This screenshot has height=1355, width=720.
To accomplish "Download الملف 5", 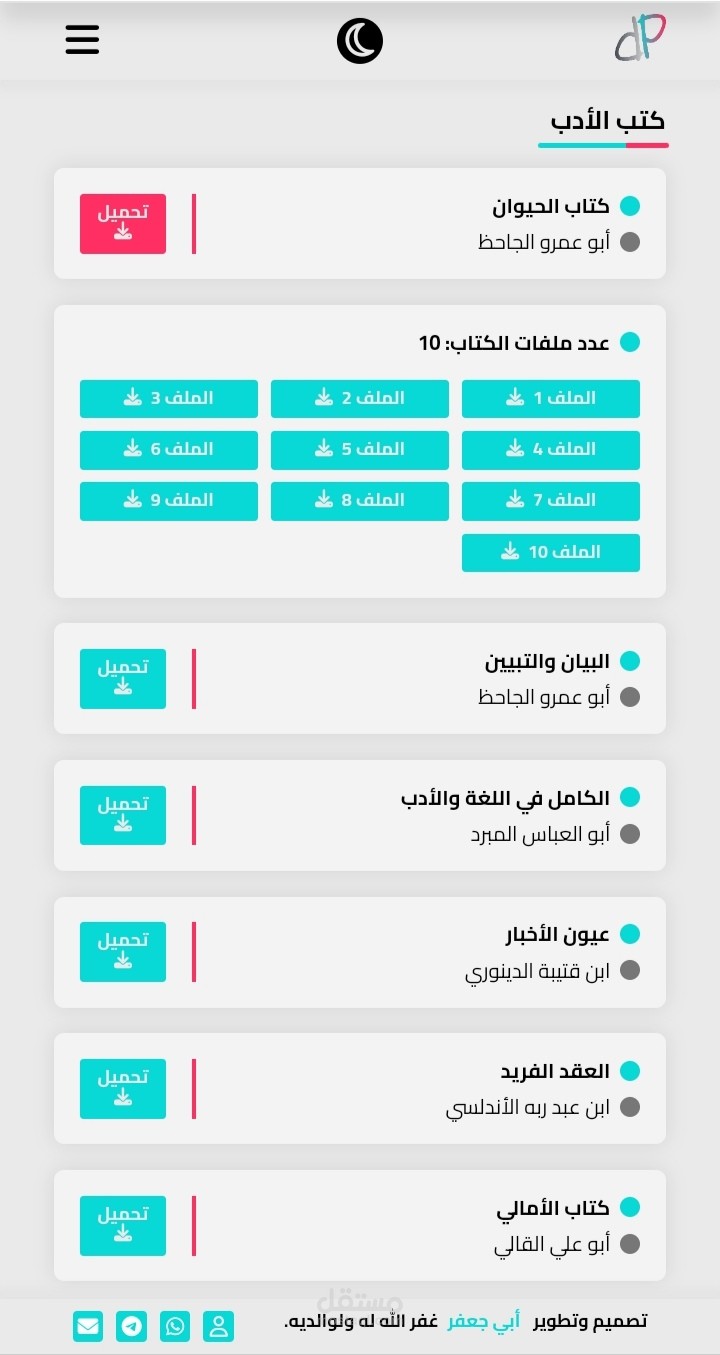I will [x=359, y=450].
